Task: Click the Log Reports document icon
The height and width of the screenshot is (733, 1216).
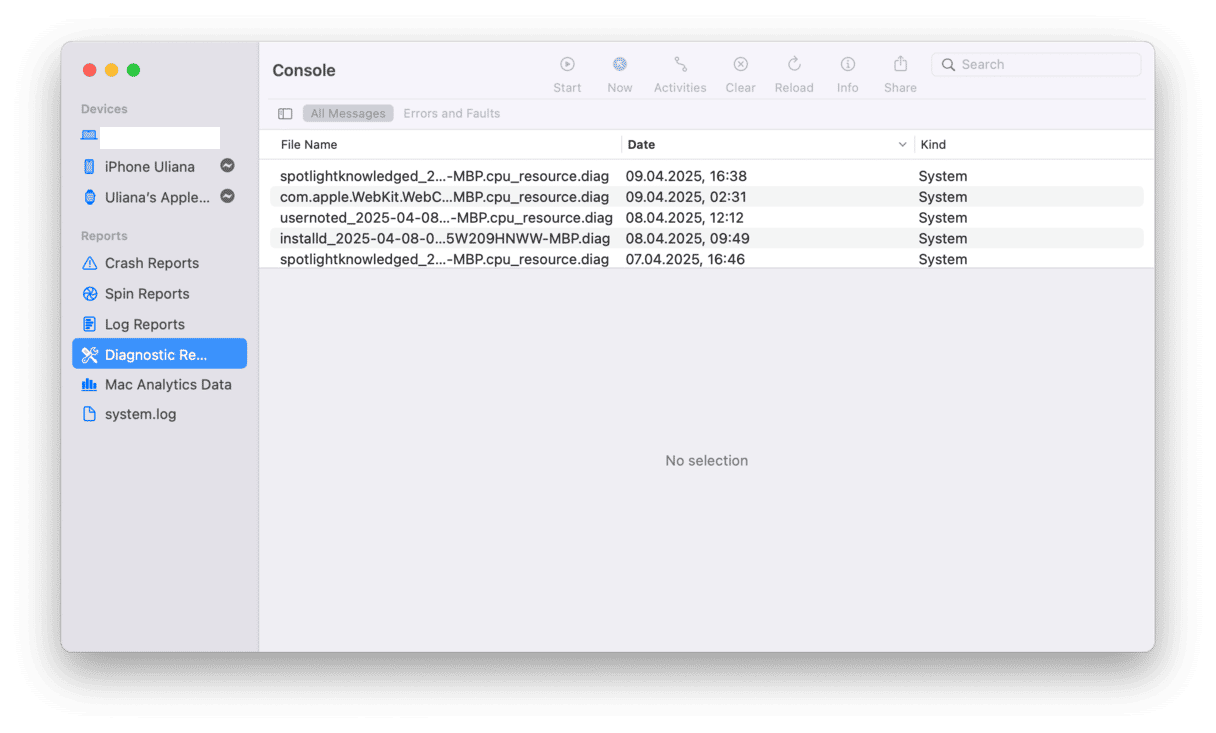Action: (x=89, y=324)
